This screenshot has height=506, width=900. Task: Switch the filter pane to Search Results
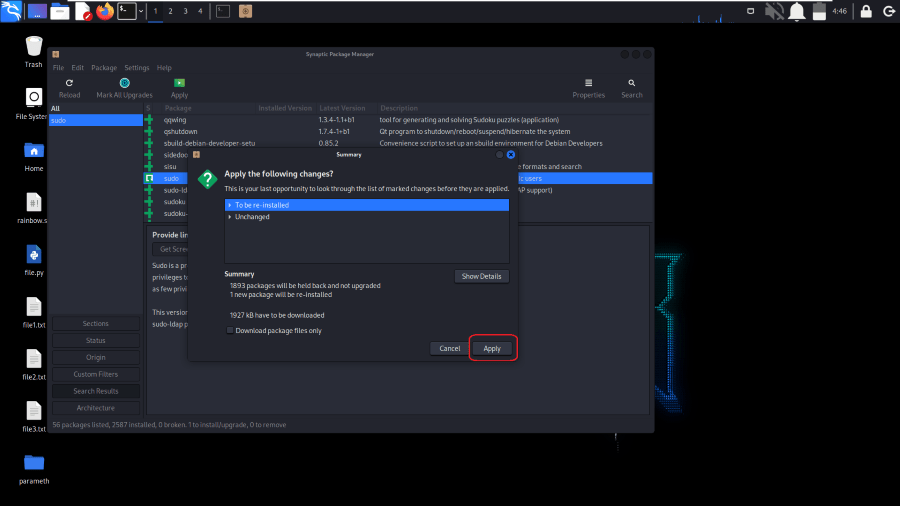95,391
